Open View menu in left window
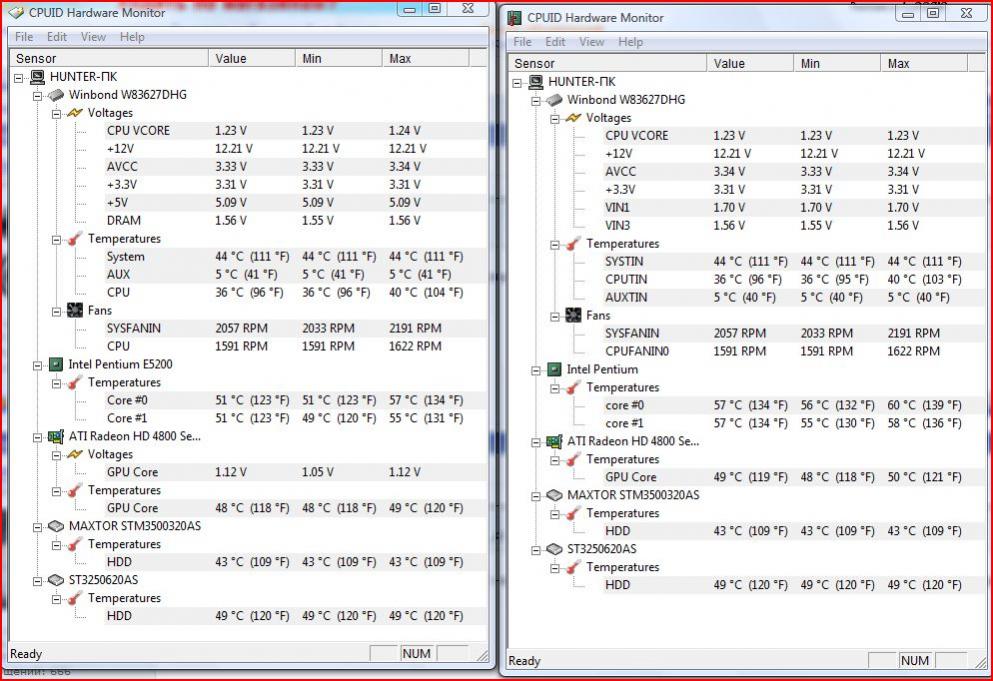 click(x=93, y=37)
